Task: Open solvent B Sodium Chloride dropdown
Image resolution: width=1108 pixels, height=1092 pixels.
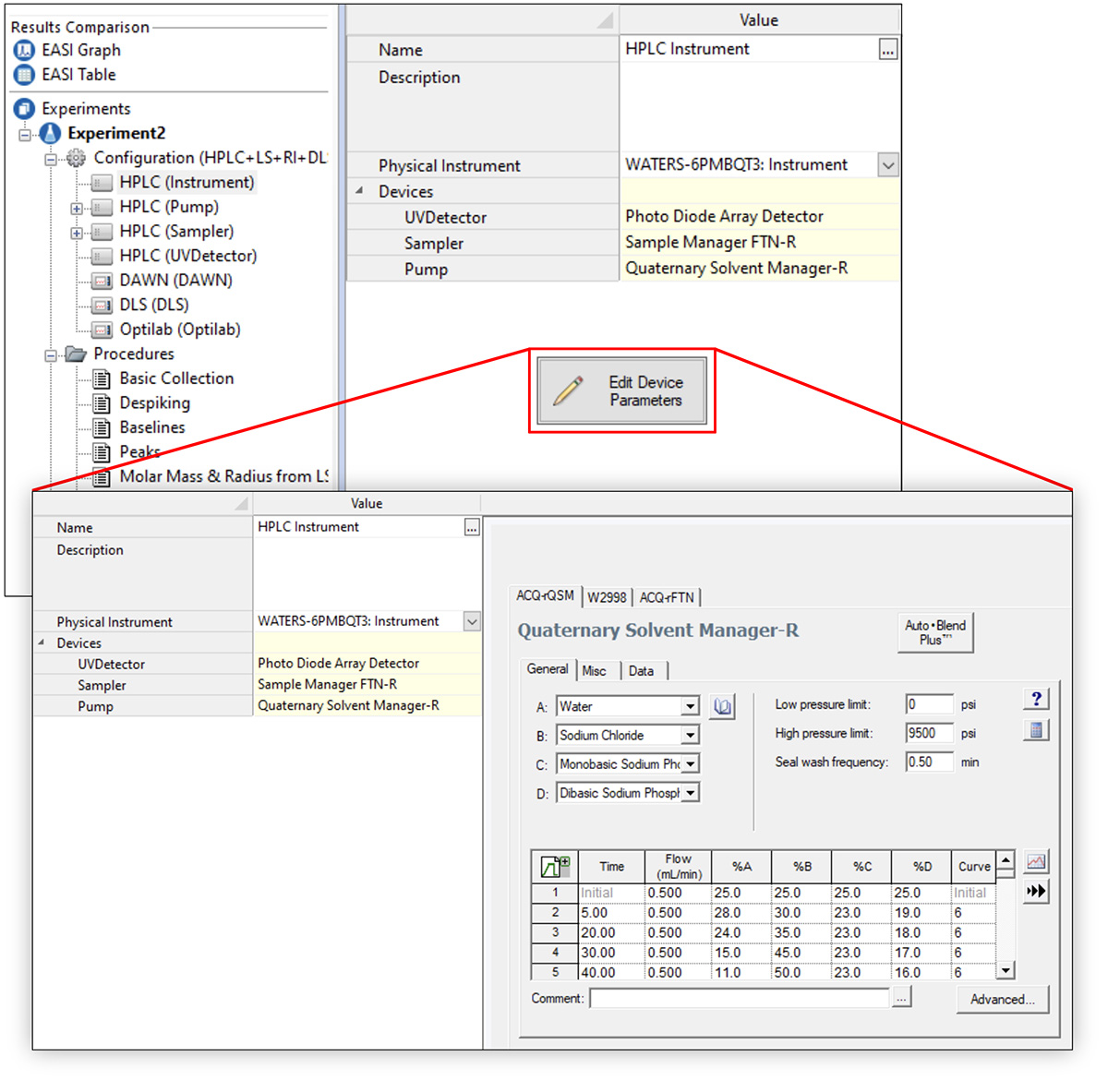Action: pyautogui.click(x=690, y=736)
